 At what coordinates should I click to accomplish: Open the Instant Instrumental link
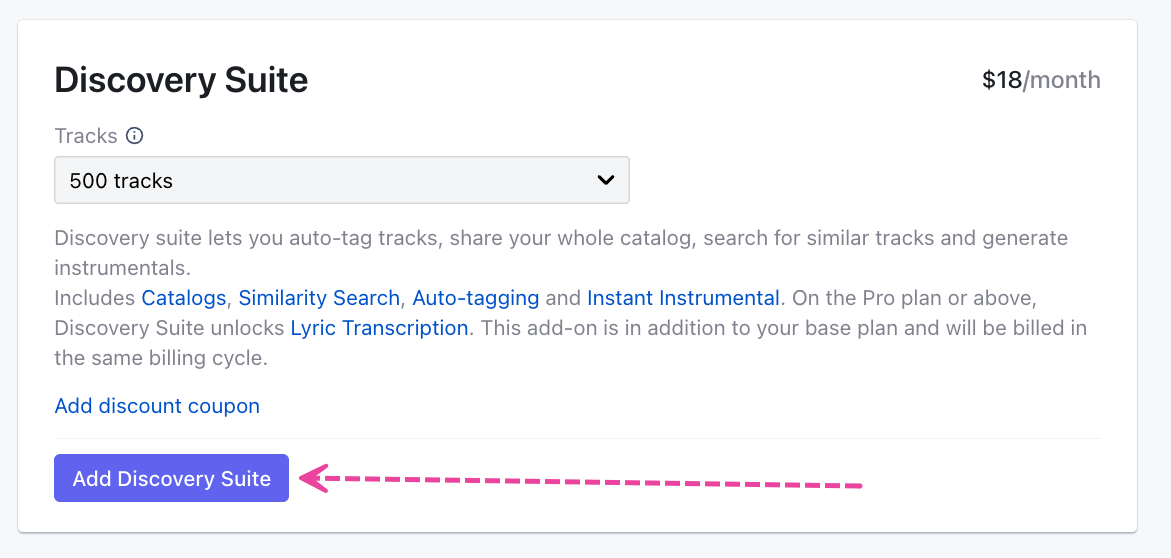coord(683,298)
